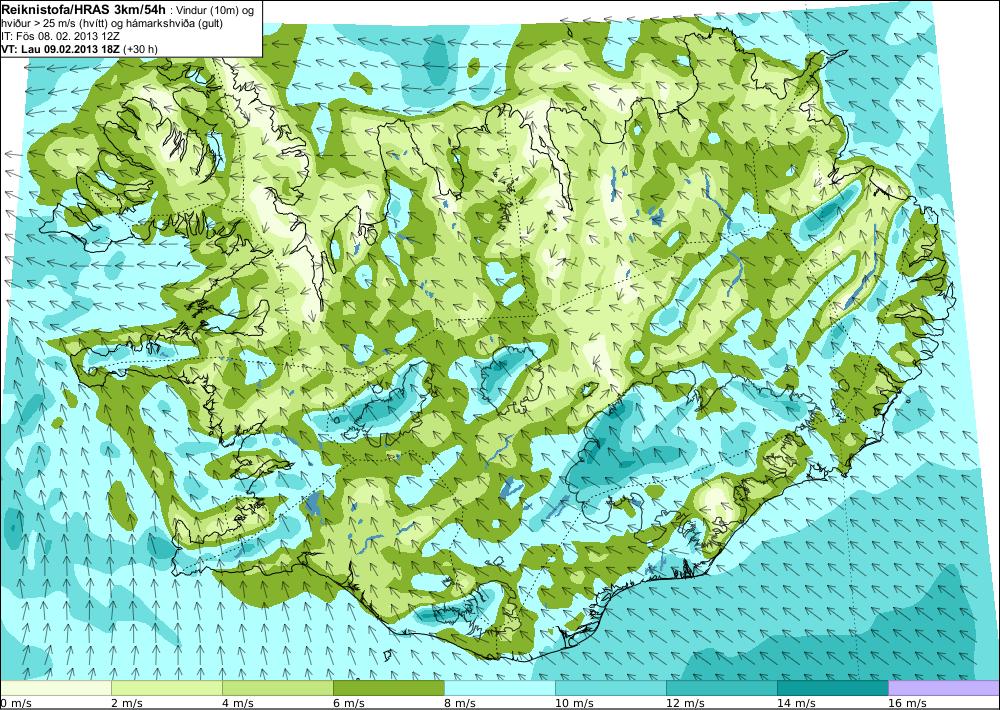
Task: Click the 12 to 14 m/s teal swatch
Action: [x=722, y=688]
